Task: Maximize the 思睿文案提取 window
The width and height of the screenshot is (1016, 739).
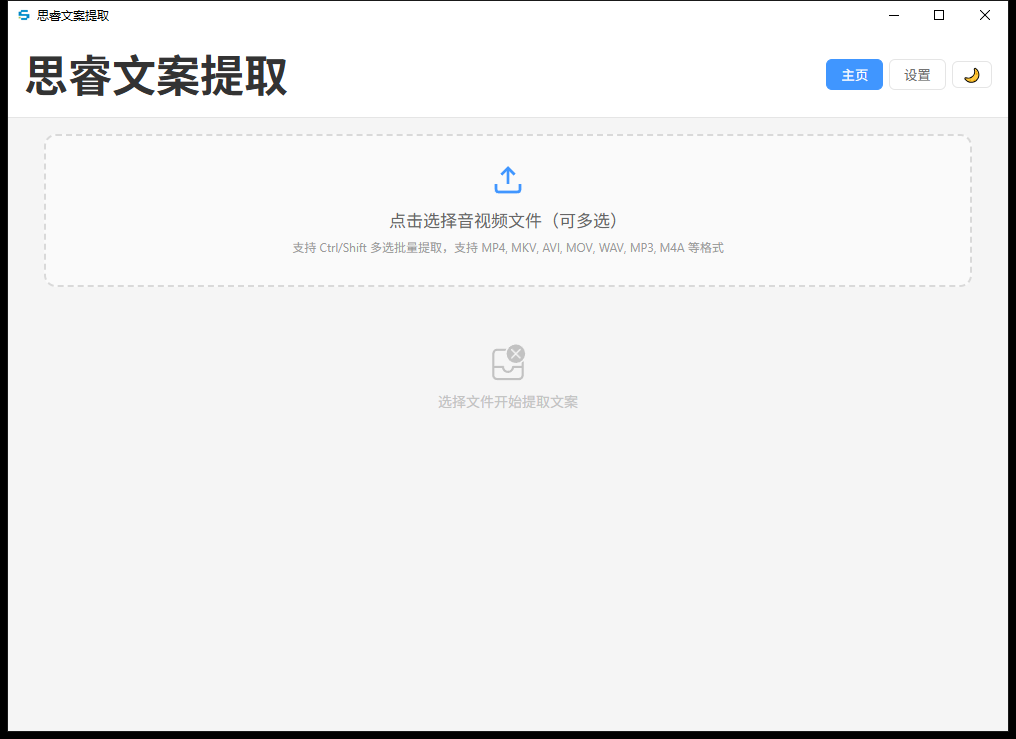Action: (938, 15)
